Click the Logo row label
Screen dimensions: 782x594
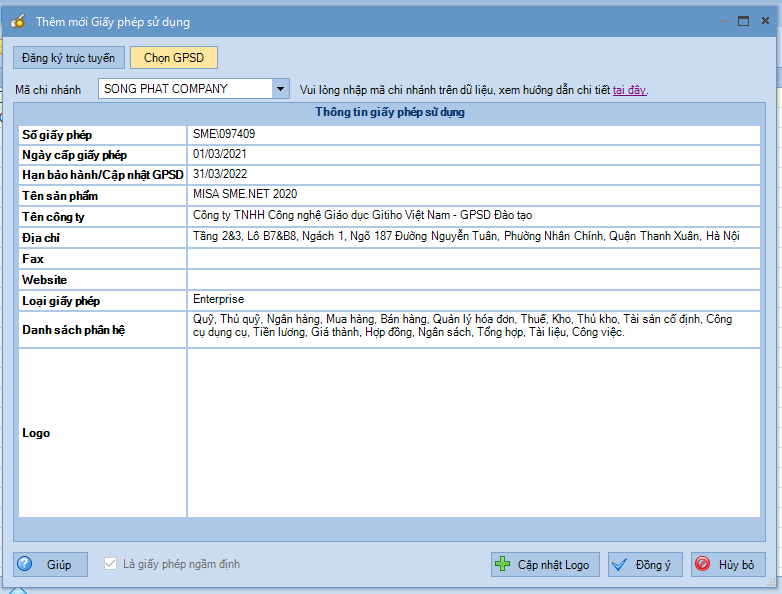coord(36,433)
